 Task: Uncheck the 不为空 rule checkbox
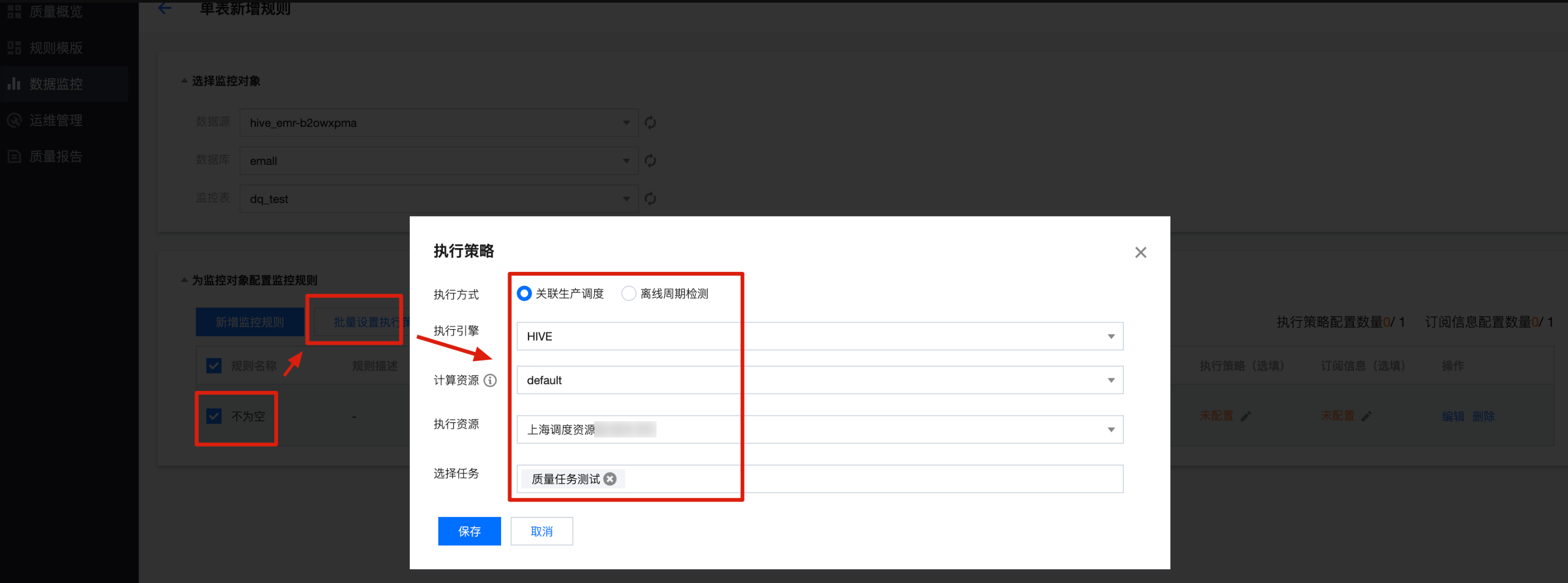214,416
